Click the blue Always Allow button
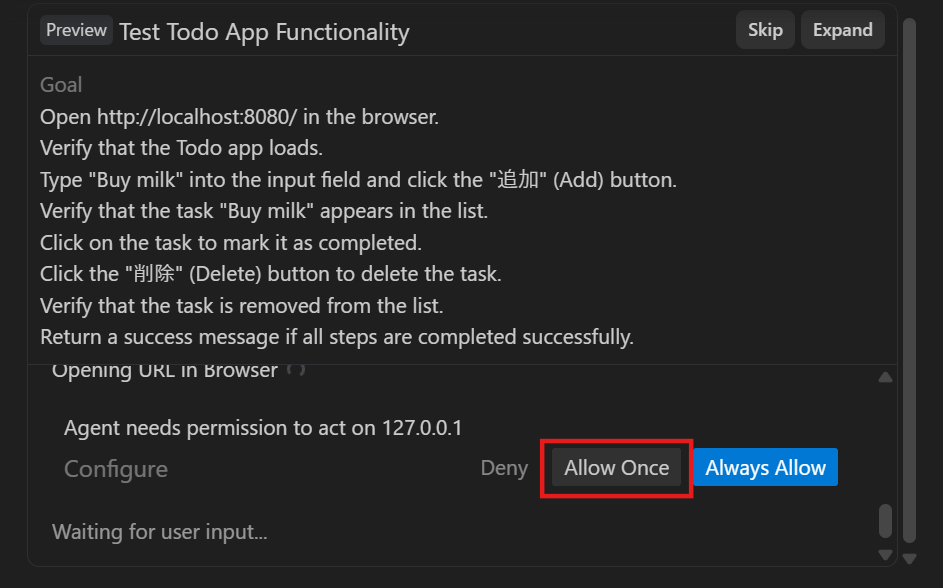The height and width of the screenshot is (588, 943). point(765,467)
